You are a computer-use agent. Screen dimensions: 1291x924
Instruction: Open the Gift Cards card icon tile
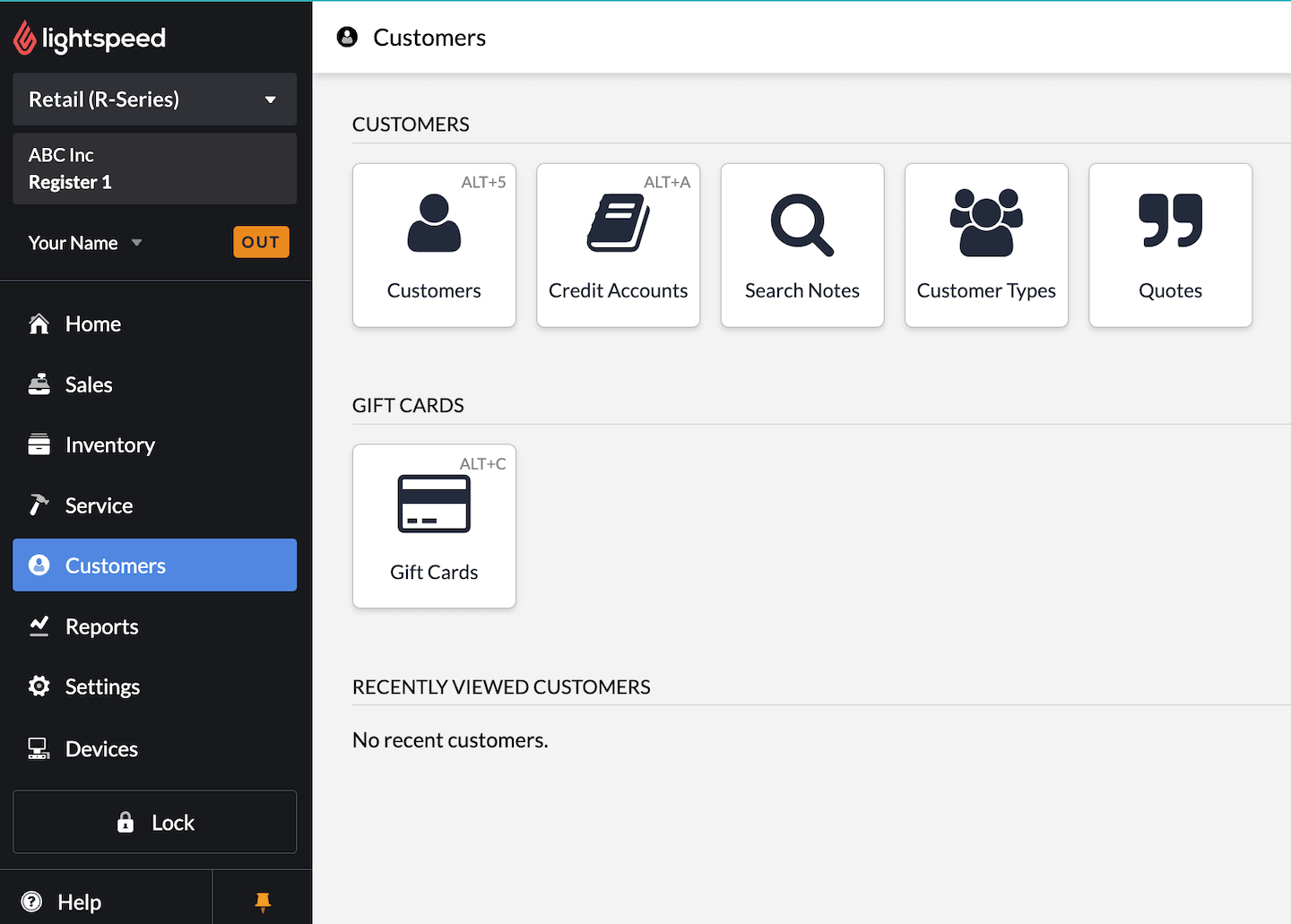click(x=434, y=526)
